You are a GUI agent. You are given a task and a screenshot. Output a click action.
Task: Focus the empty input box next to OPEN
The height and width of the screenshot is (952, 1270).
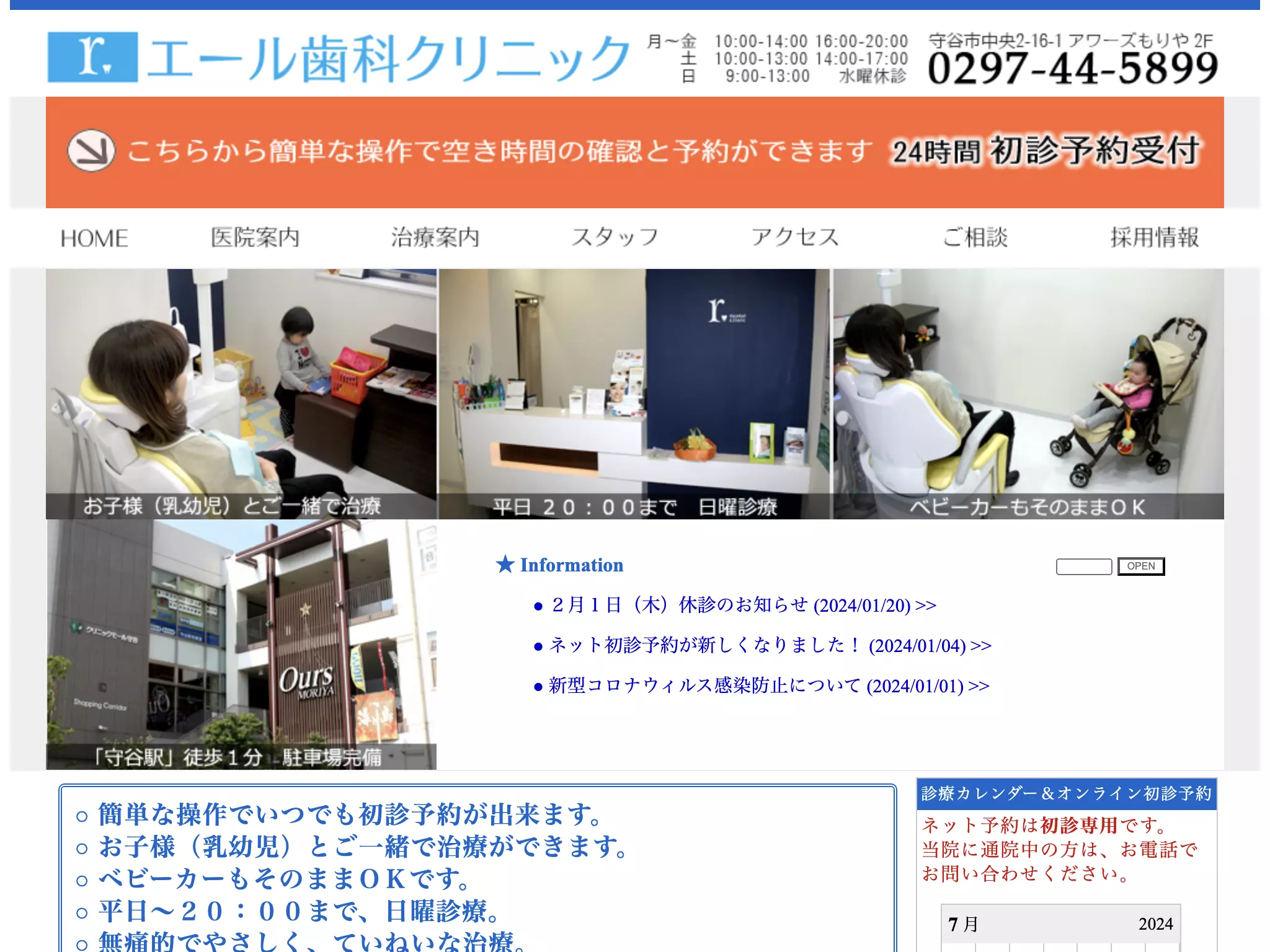tap(1084, 566)
